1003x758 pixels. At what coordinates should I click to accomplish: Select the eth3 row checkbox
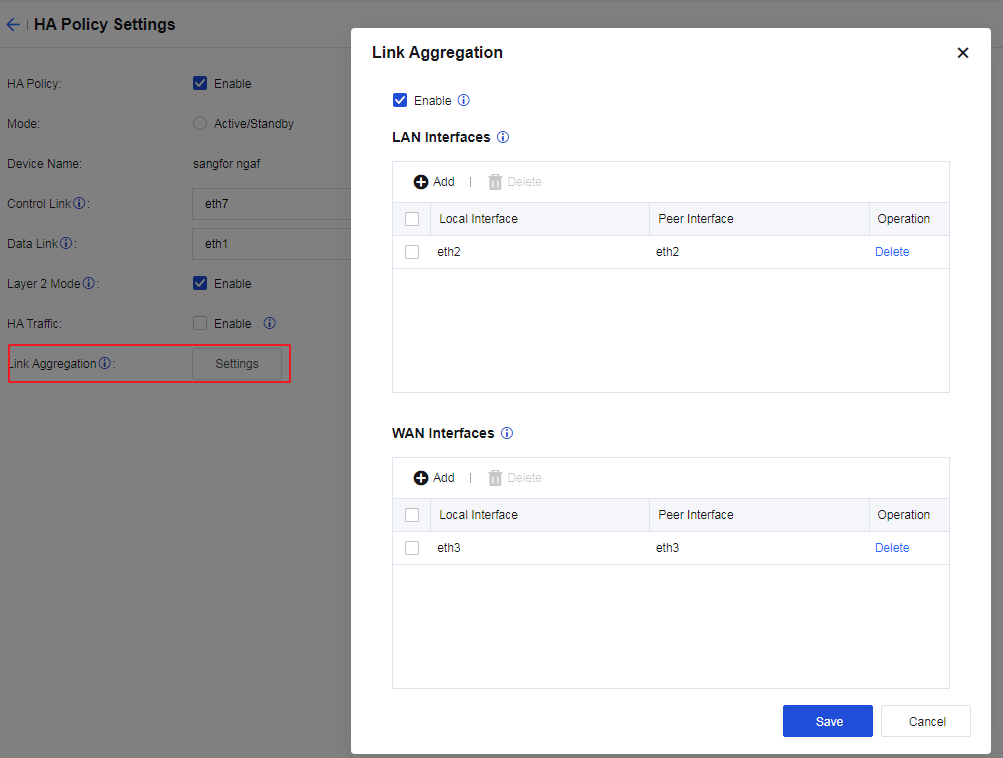tap(412, 548)
